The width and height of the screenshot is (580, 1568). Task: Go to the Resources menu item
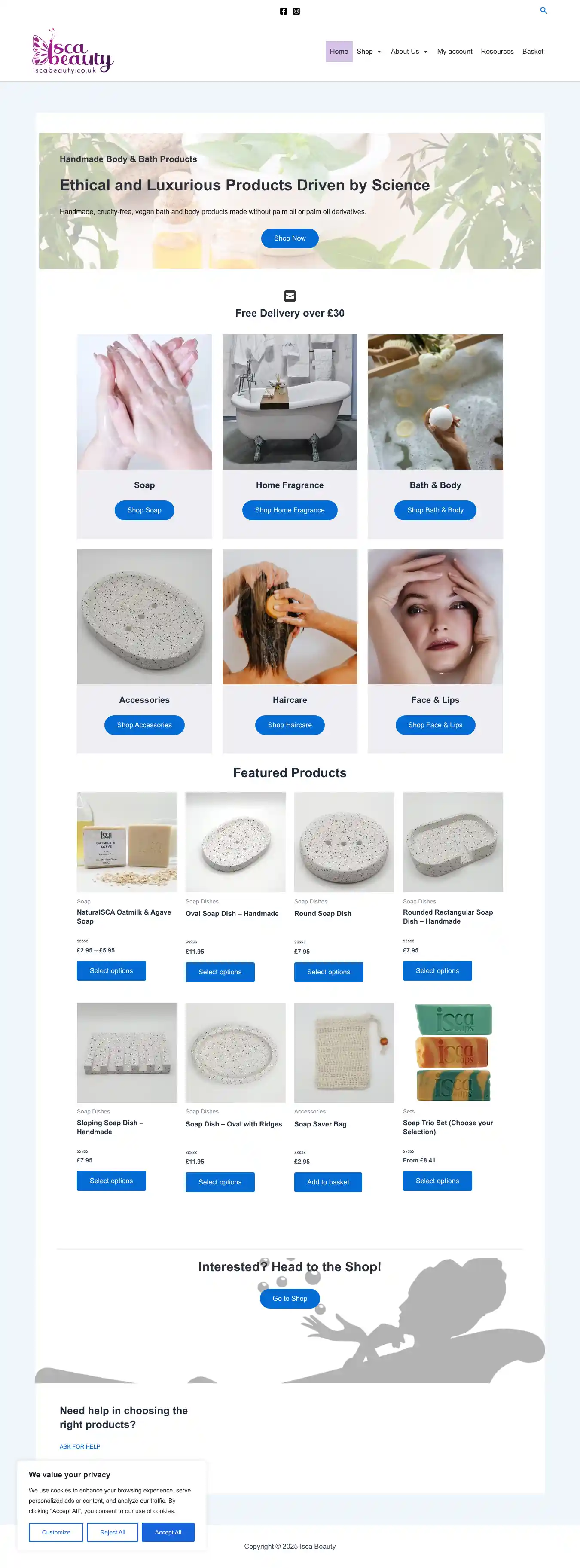pyautogui.click(x=497, y=52)
